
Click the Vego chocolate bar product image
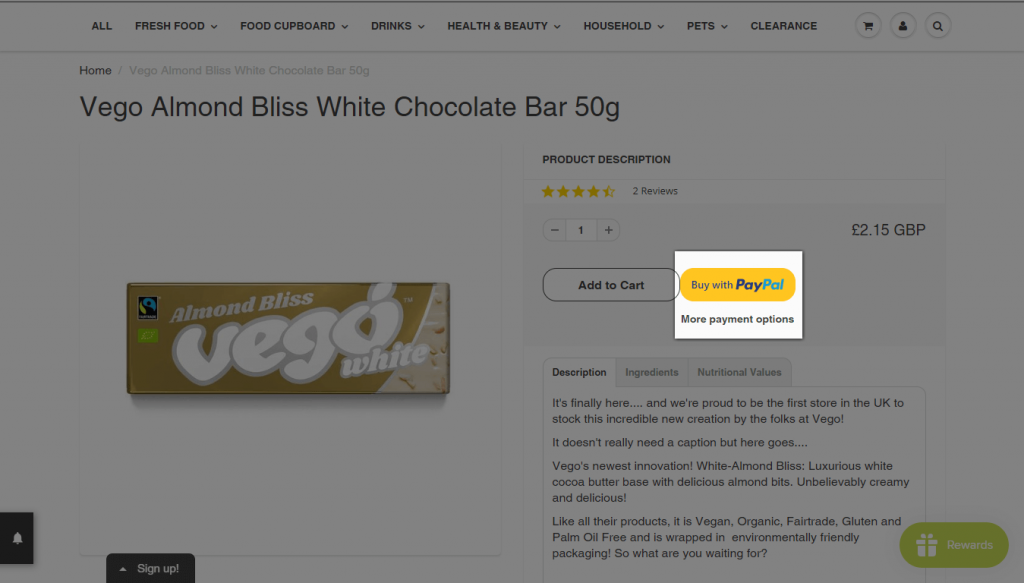point(289,337)
